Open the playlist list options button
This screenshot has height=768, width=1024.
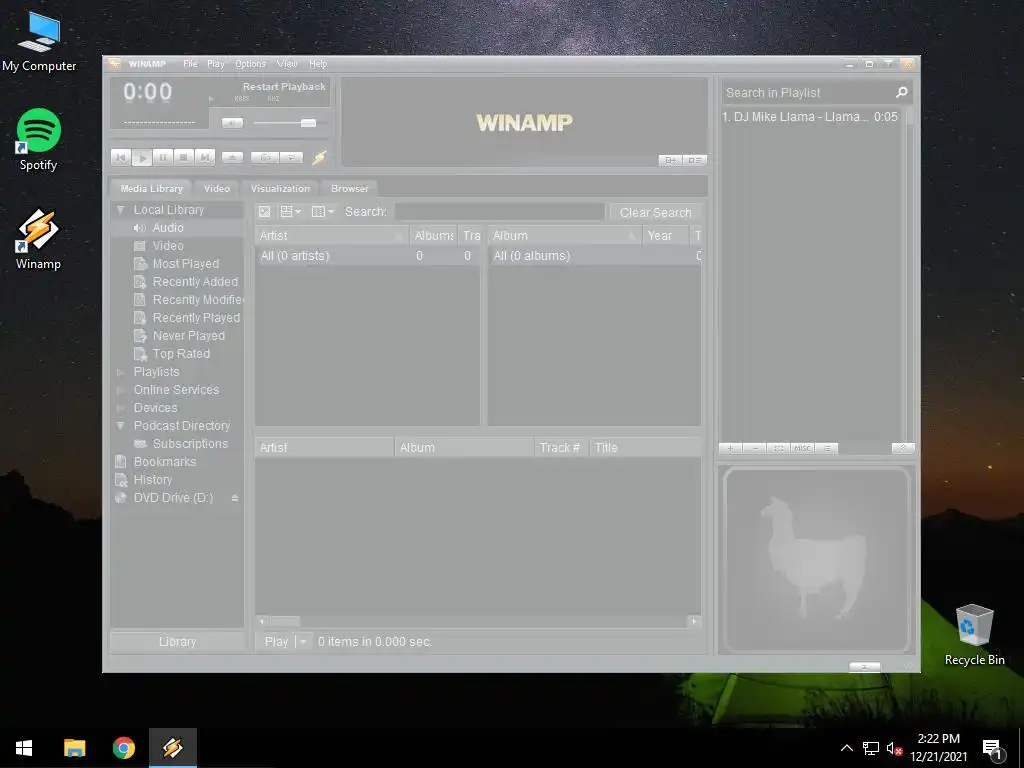(x=827, y=448)
